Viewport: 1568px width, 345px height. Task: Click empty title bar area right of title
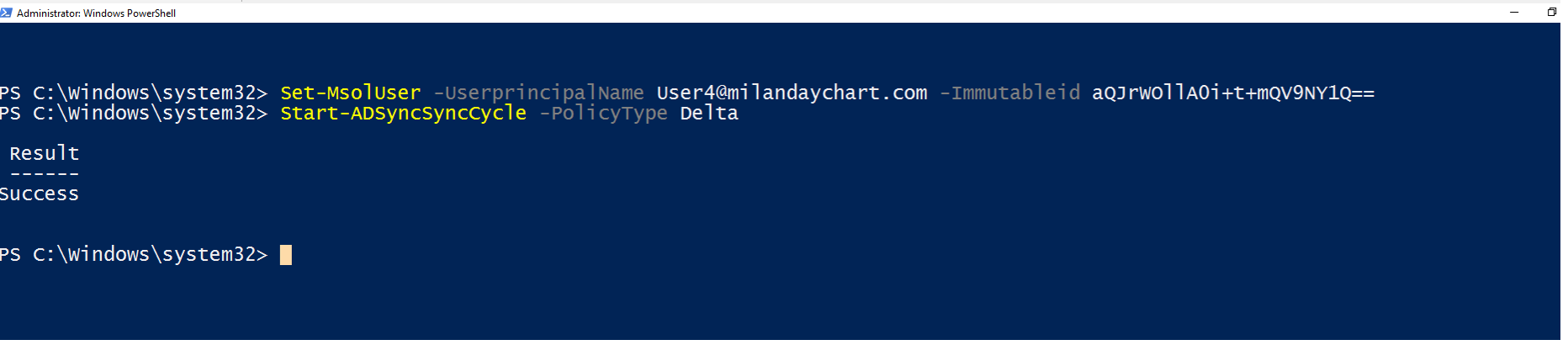pos(833,13)
